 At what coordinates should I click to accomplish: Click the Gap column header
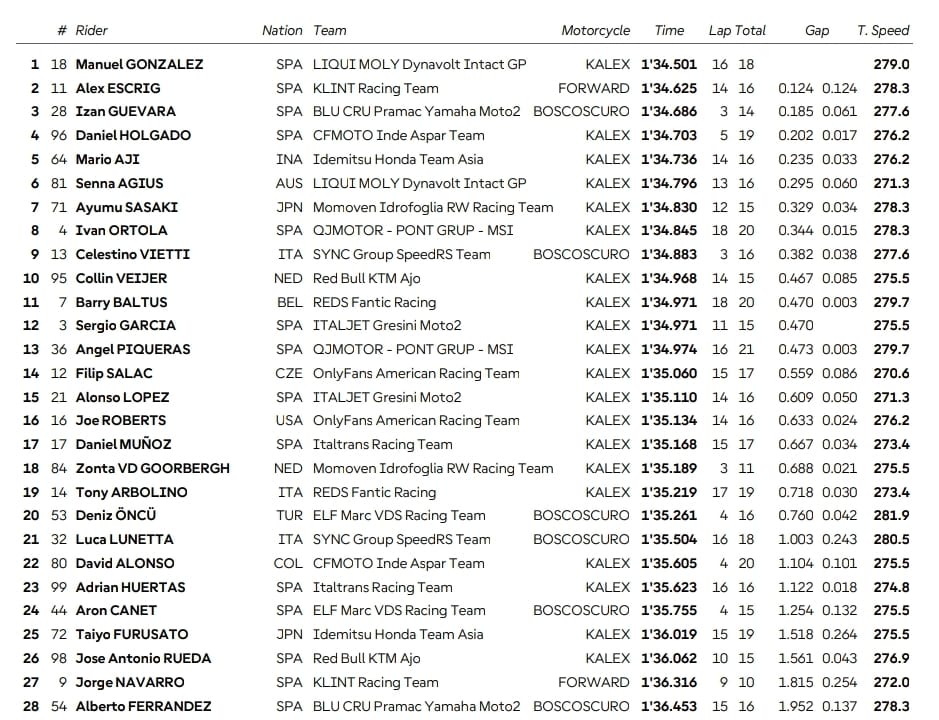(x=816, y=30)
